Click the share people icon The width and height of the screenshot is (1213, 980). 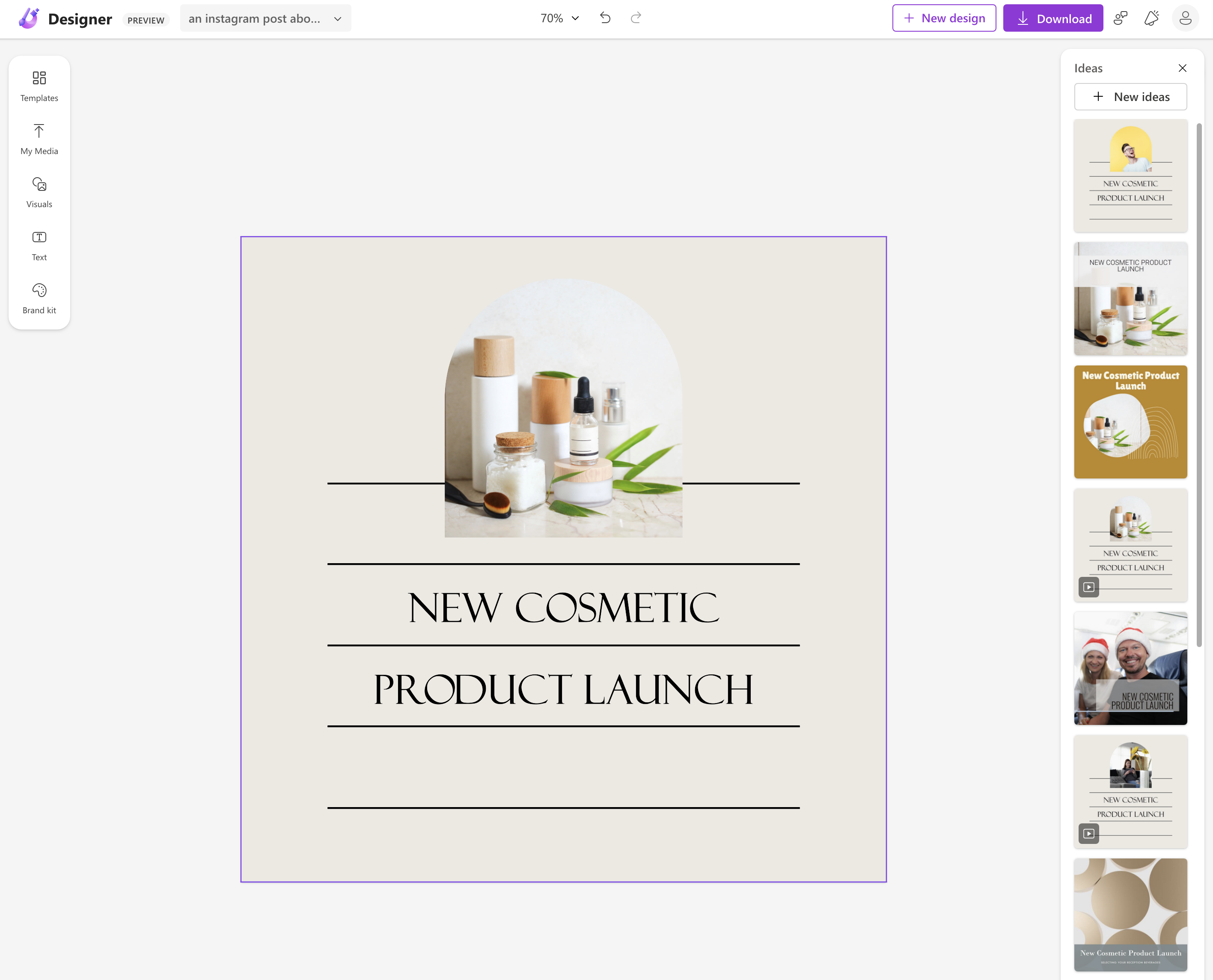pyautogui.click(x=1121, y=18)
